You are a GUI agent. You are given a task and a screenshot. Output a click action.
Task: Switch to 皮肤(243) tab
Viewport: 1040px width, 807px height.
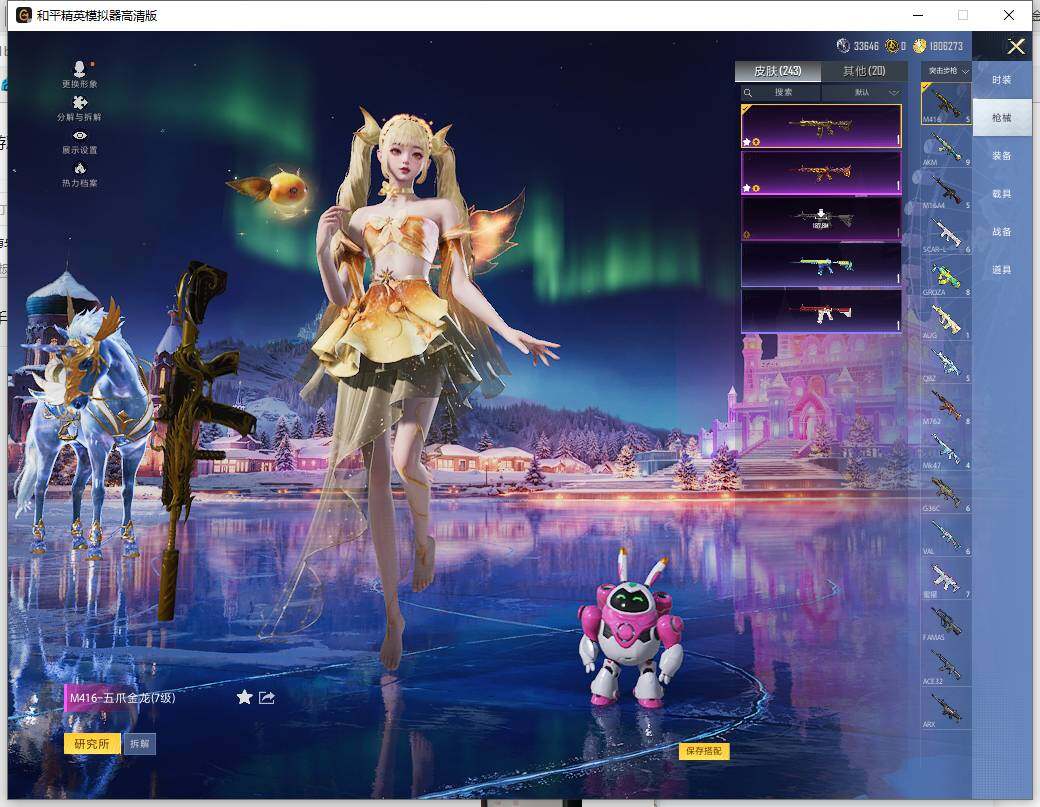coord(777,71)
